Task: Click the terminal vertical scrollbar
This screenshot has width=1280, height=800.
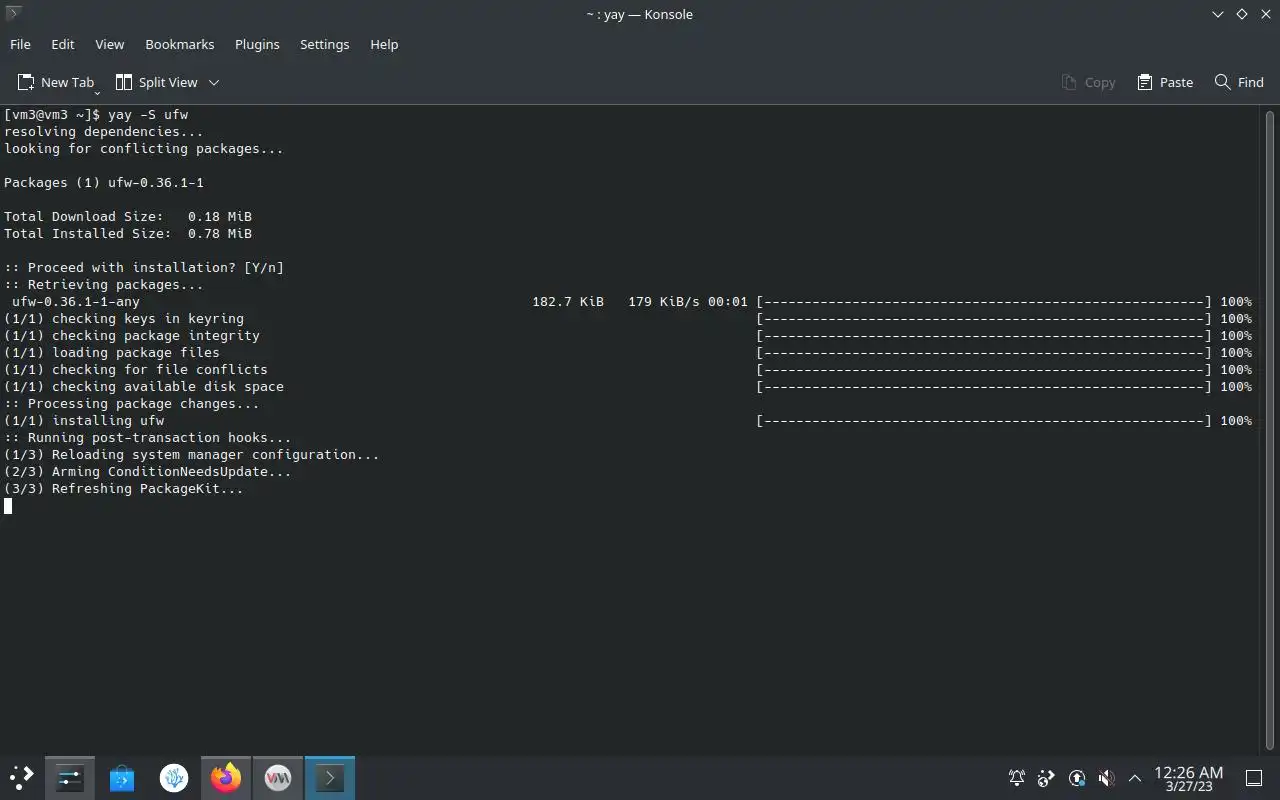Action: coord(1270,430)
